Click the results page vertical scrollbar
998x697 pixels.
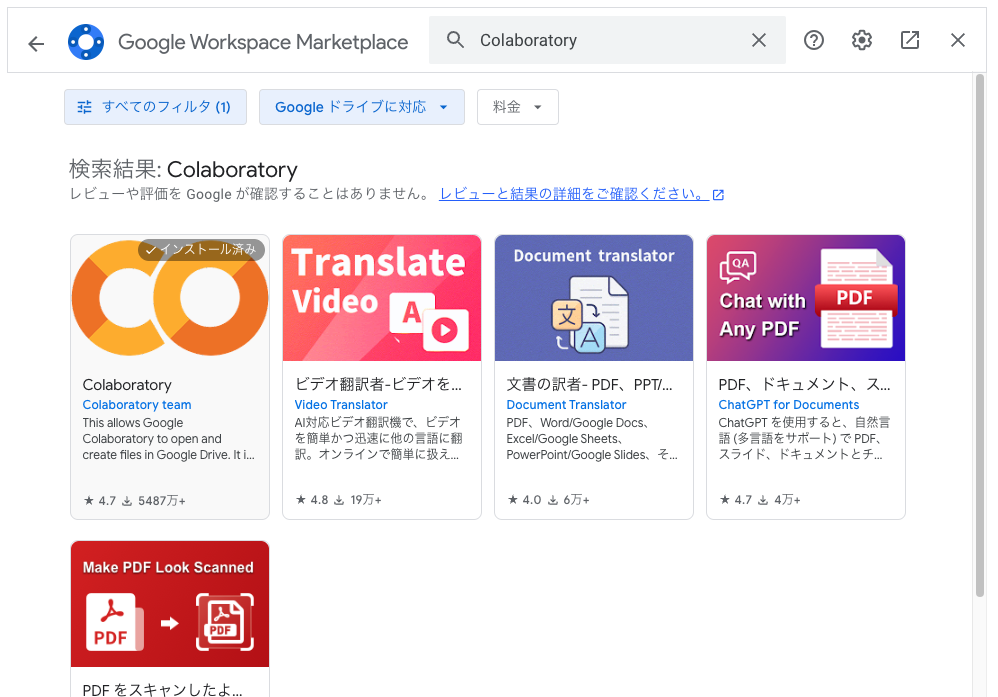[x=980, y=335]
